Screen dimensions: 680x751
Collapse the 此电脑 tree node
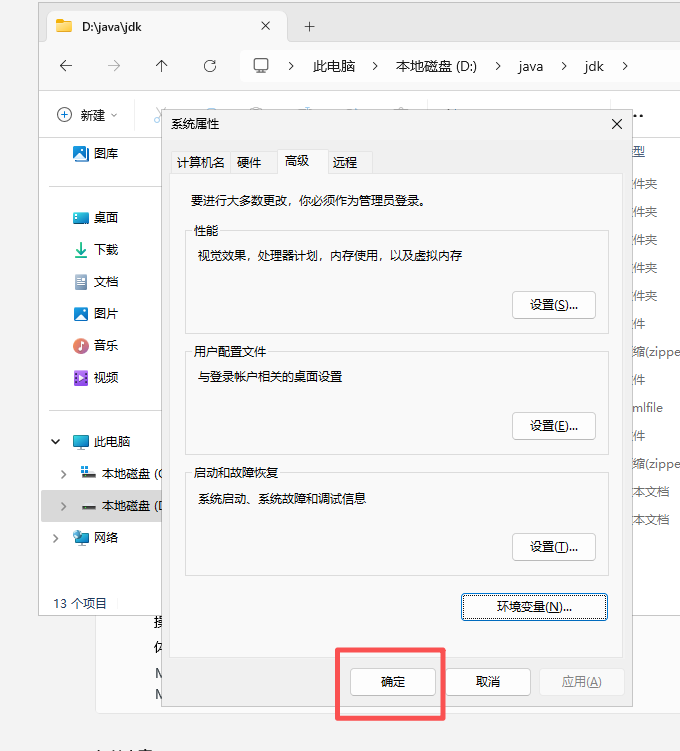[56, 442]
